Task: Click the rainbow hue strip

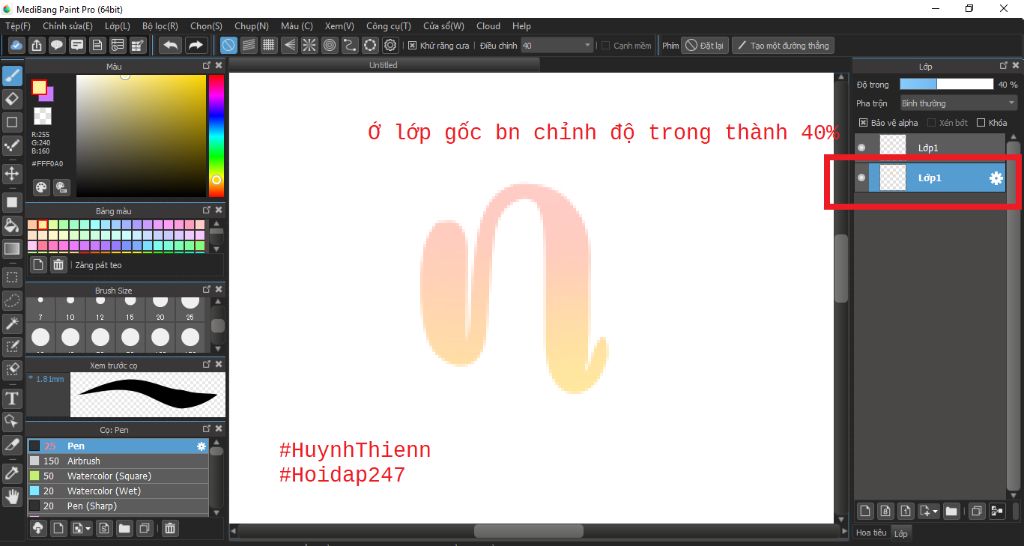Action: click(216, 135)
